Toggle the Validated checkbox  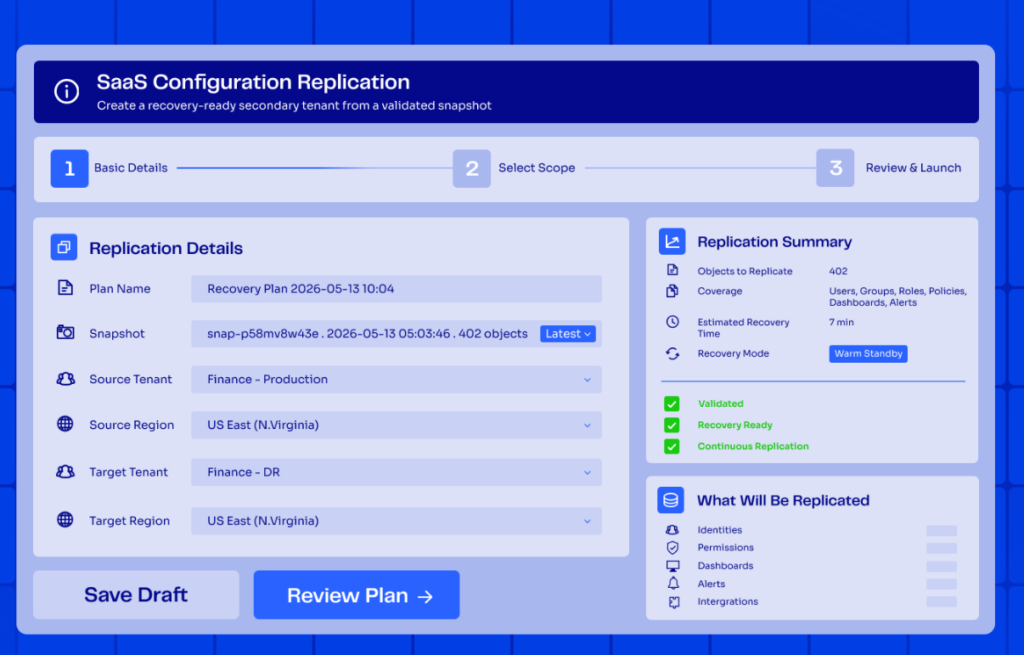(x=671, y=404)
